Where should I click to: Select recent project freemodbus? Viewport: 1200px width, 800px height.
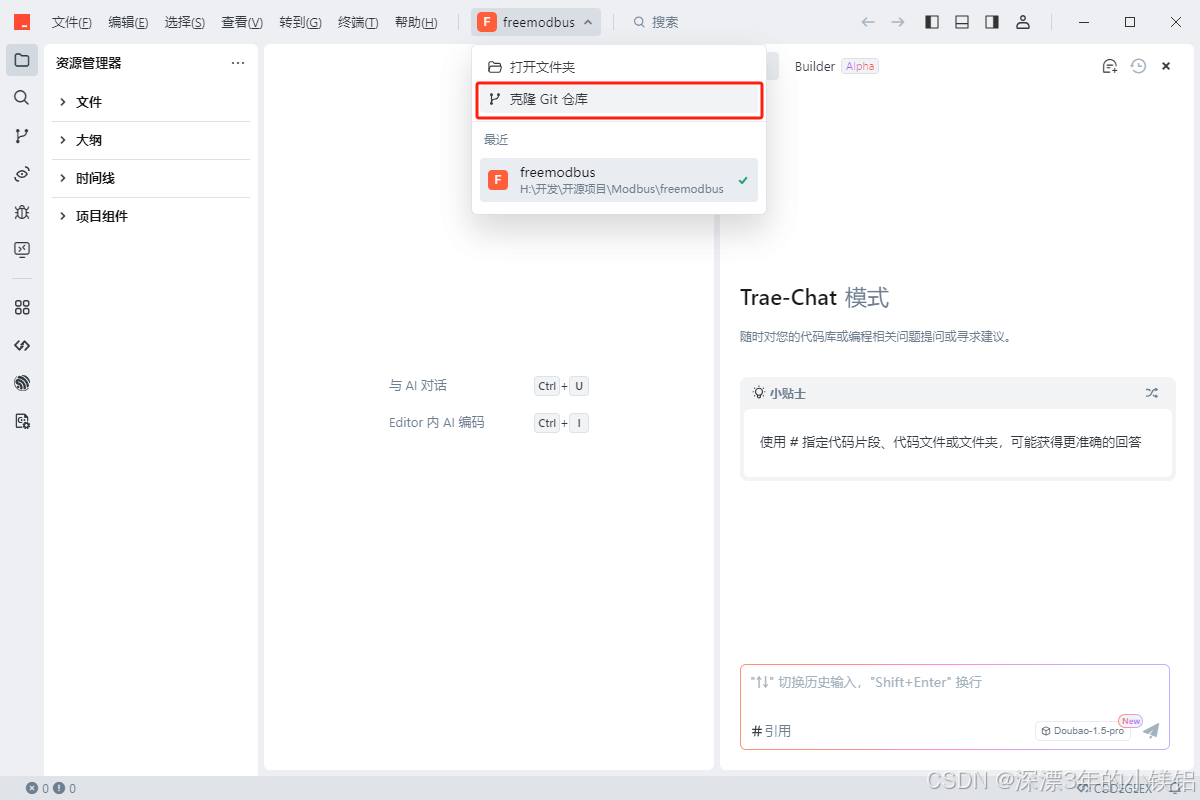click(x=619, y=180)
